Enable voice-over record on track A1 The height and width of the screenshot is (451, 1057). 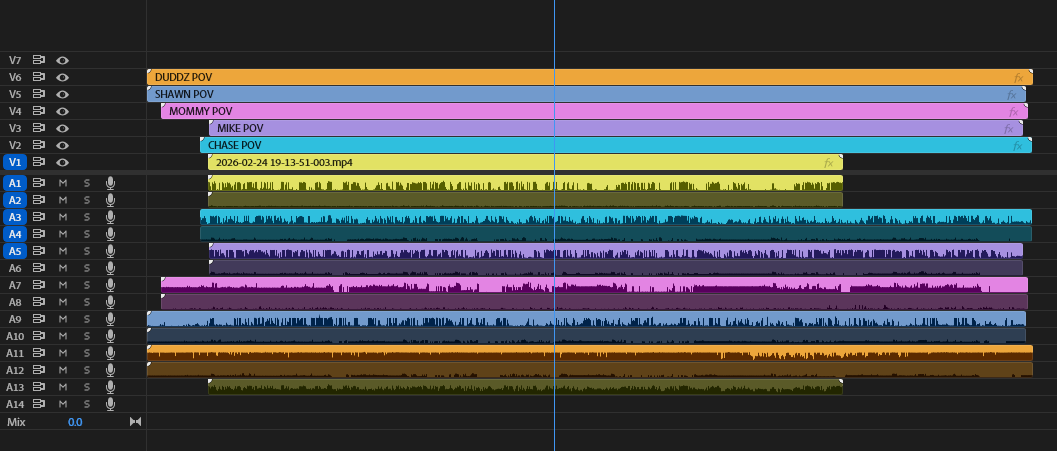(x=111, y=183)
